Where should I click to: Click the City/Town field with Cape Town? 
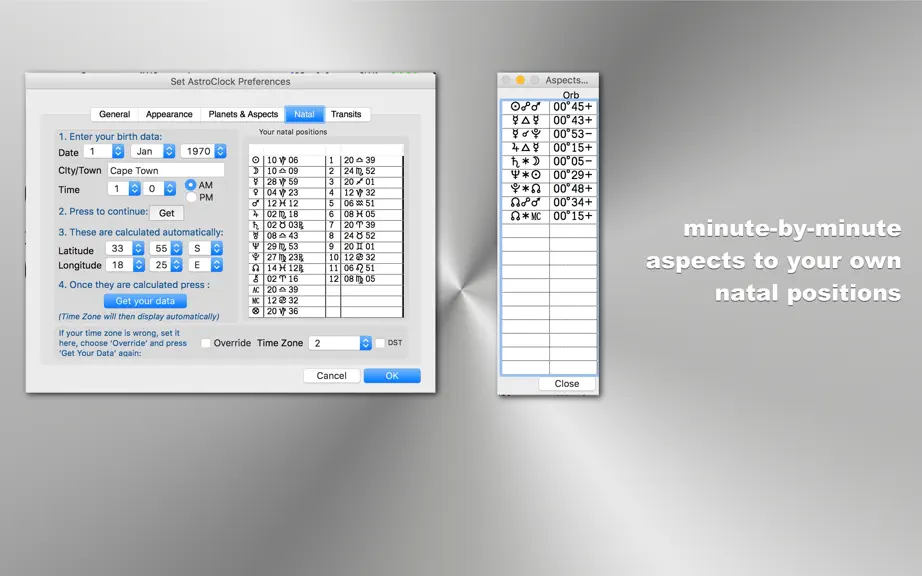click(166, 170)
